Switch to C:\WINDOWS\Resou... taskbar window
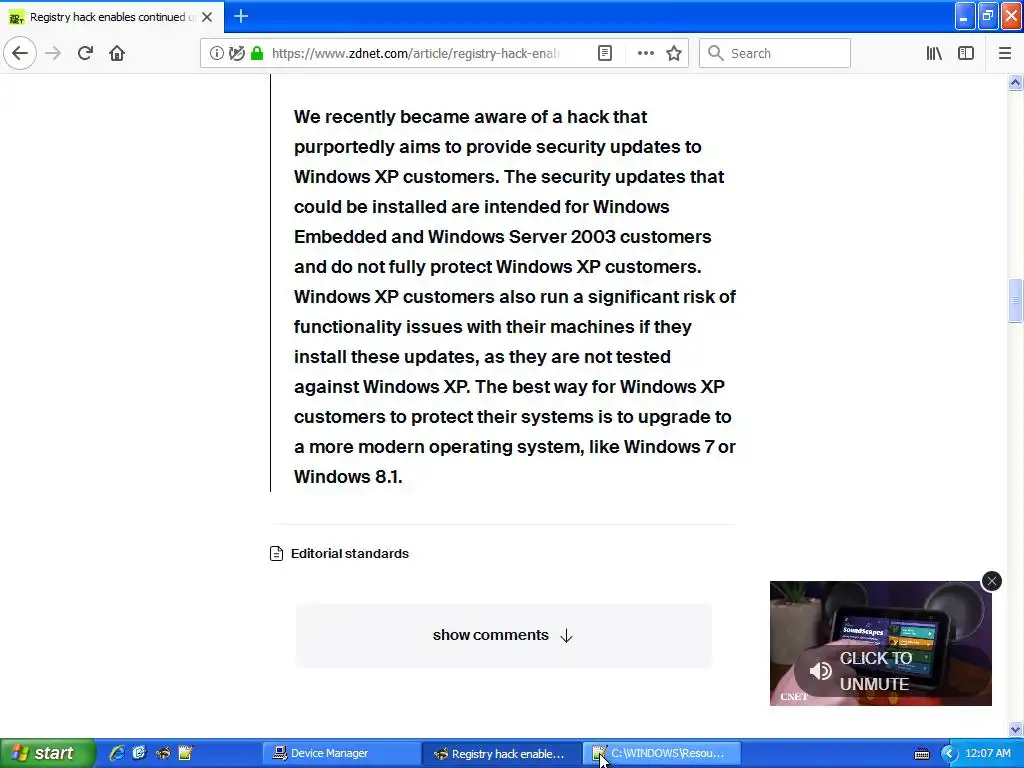 662,754
